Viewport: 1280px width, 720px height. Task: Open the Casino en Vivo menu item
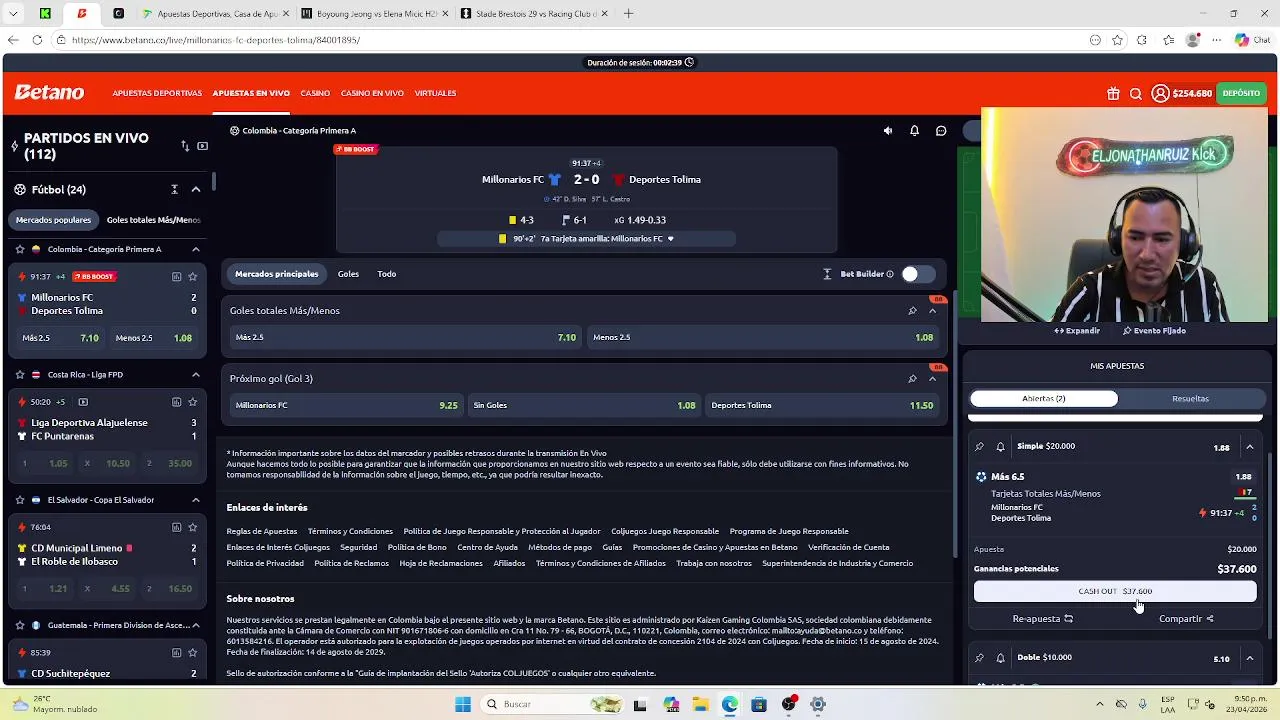pyautogui.click(x=372, y=93)
